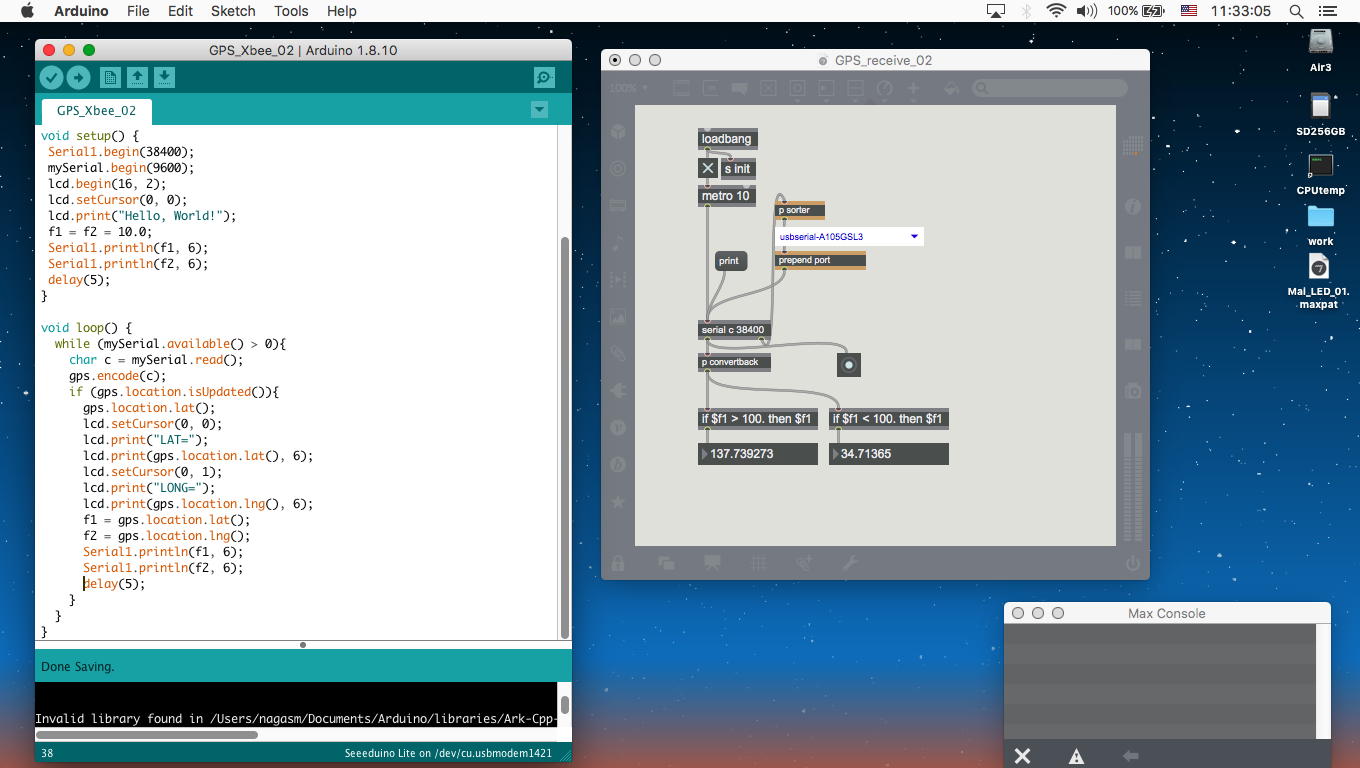Click the 137.739273 number box
Screen dimensions: 1360x768
pos(758,454)
